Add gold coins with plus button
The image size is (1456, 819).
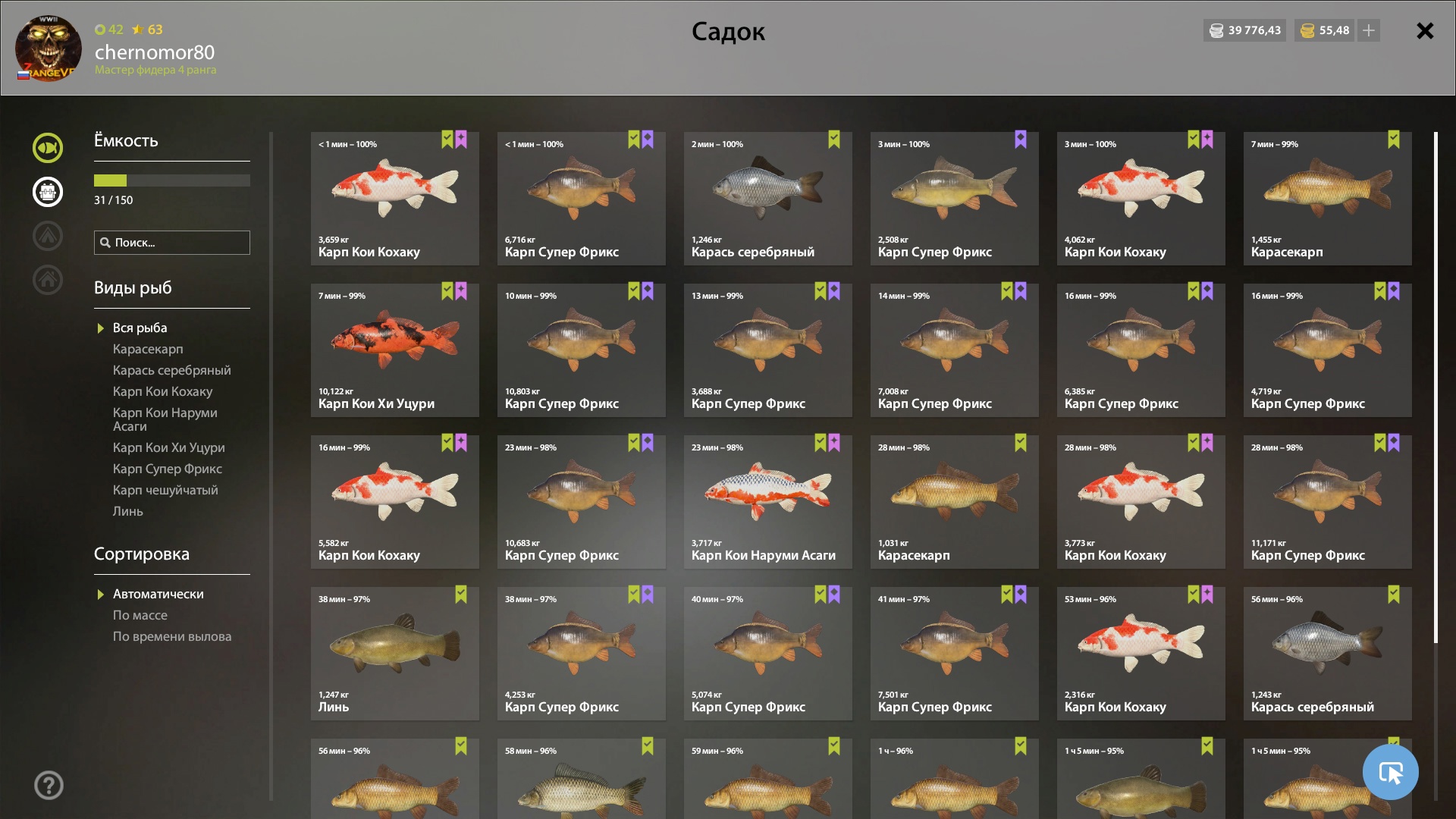1369,30
